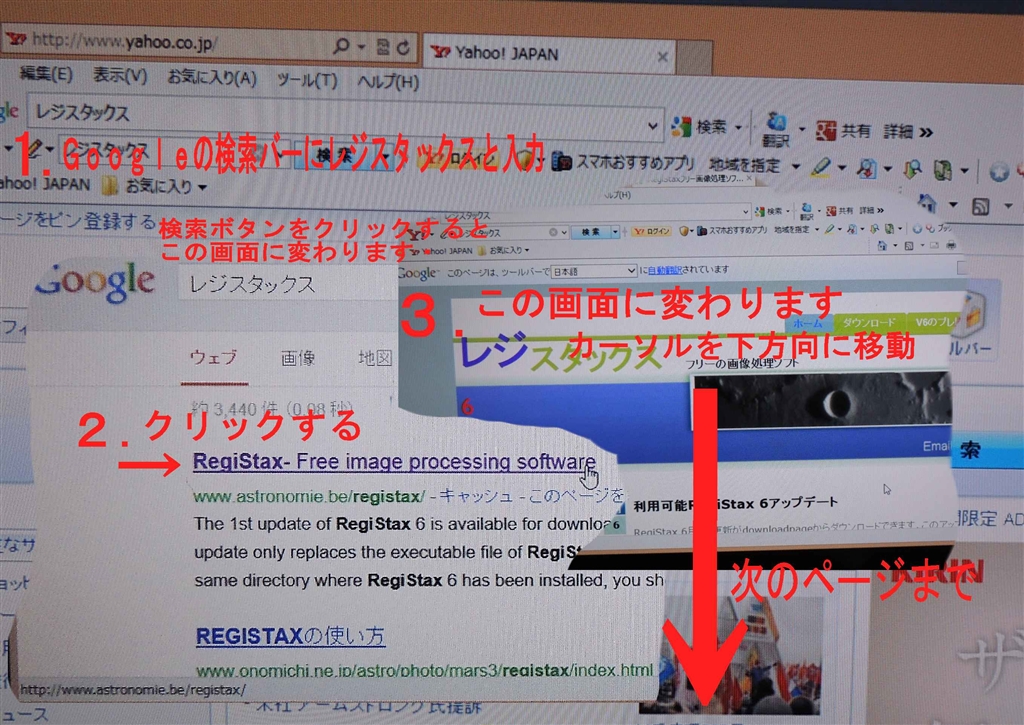Screen dimensions: 1024x725
Task: Click the mail icon in inset command bar
Action: [935, 245]
